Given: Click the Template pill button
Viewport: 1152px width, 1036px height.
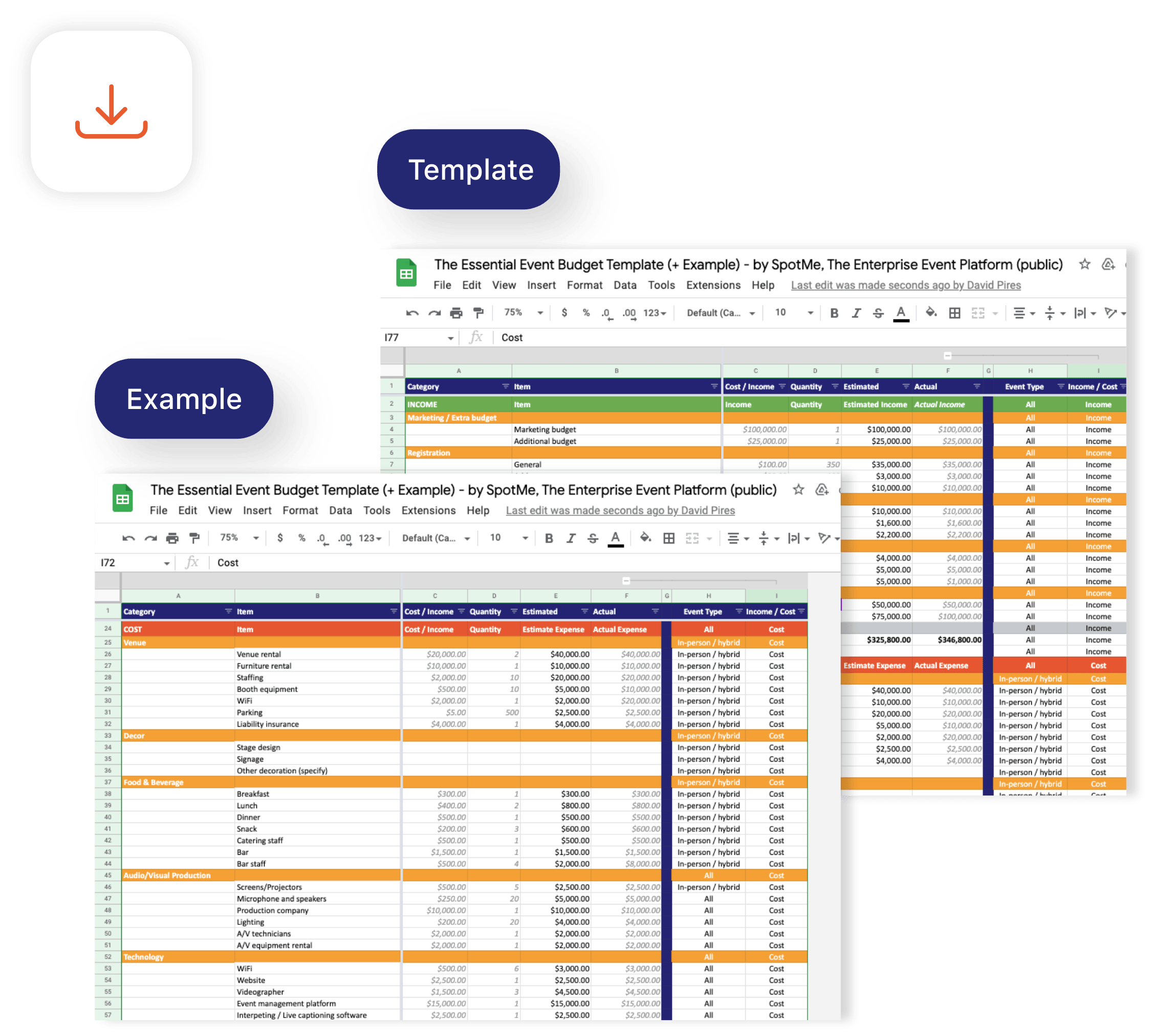Looking at the screenshot, I should point(468,169).
